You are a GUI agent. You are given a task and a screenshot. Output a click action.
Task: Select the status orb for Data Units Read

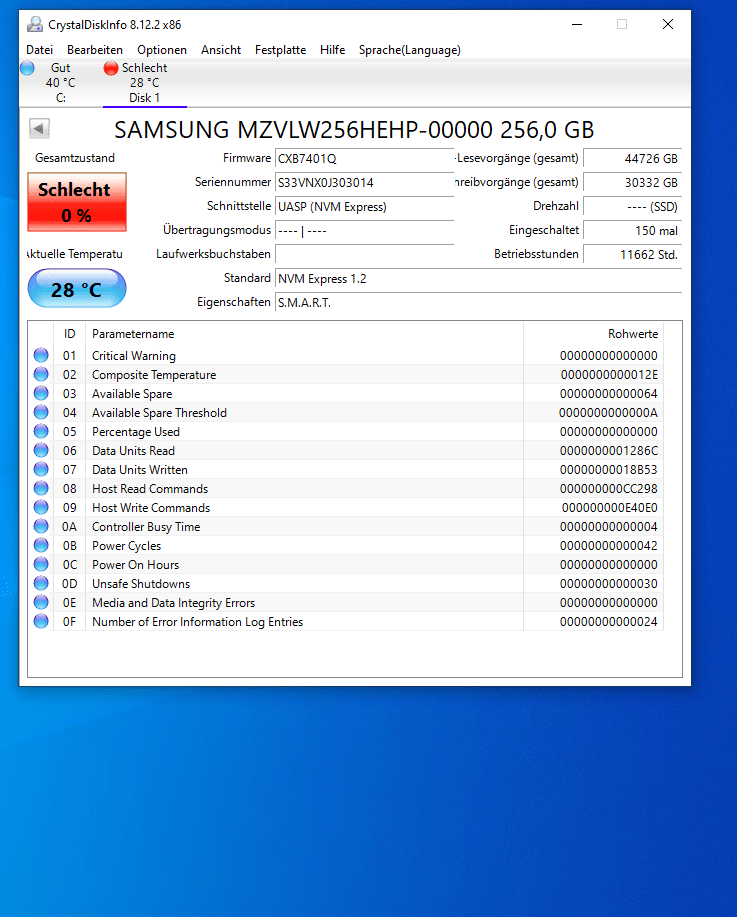point(41,450)
